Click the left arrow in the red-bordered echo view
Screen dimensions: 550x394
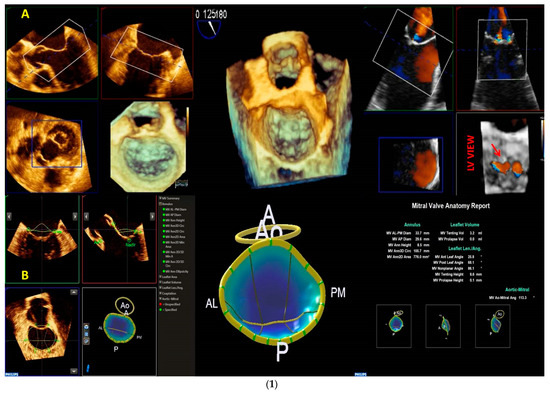[87, 217]
